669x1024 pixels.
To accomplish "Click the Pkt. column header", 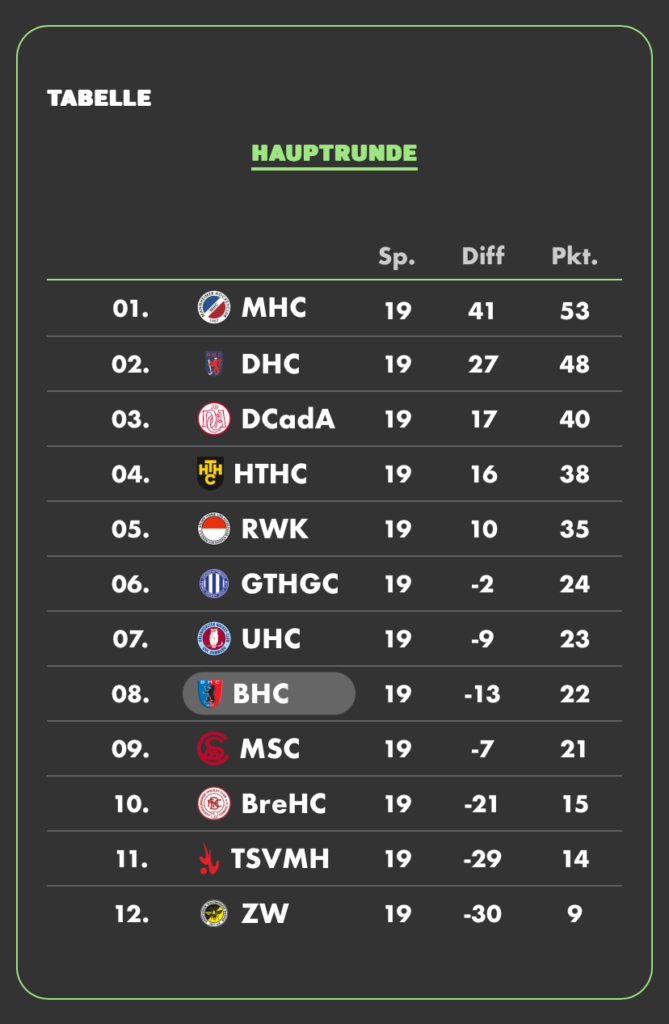I will (574, 256).
